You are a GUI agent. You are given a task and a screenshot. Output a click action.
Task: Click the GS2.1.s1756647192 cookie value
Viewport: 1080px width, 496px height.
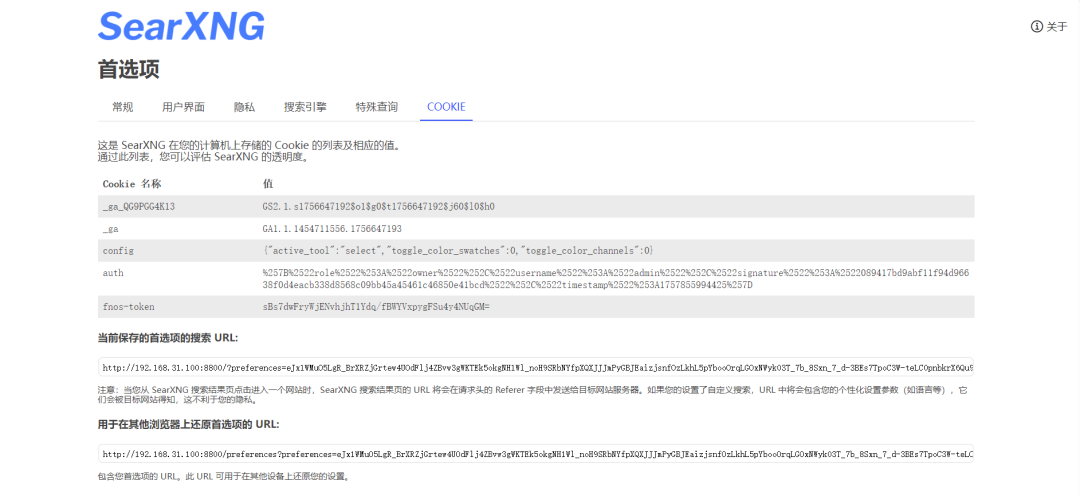click(379, 207)
